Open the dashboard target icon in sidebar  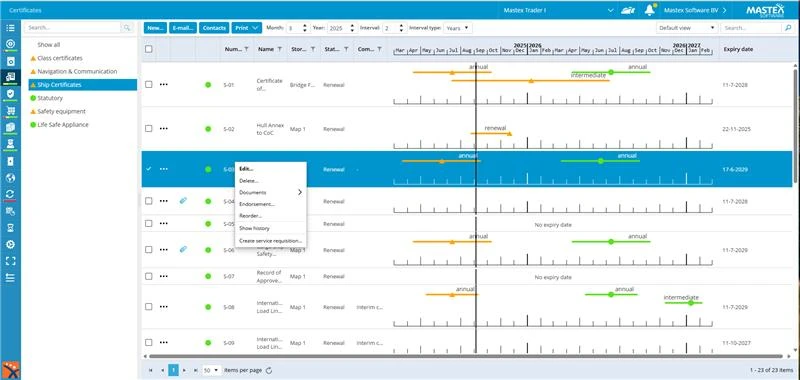pyautogui.click(x=10, y=44)
